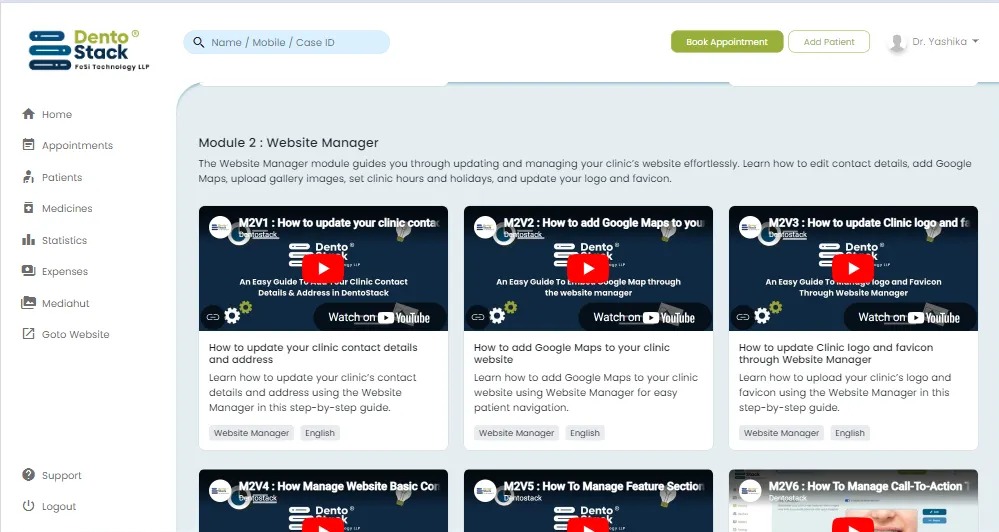Expand the Dr. Yashika account dropdown
This screenshot has height=532, width=999.
(974, 42)
